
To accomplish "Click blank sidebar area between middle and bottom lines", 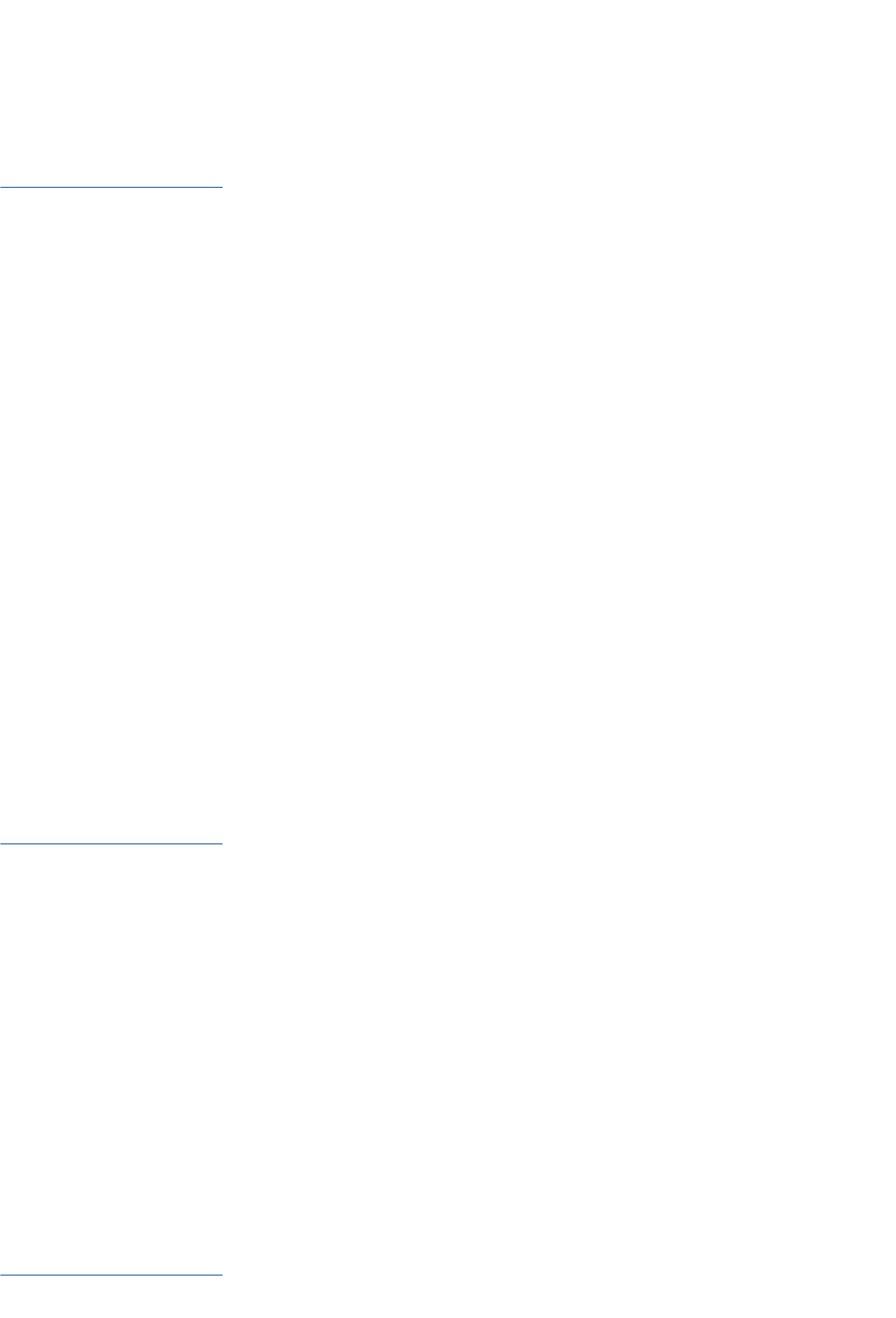I will click(111, 1059).
